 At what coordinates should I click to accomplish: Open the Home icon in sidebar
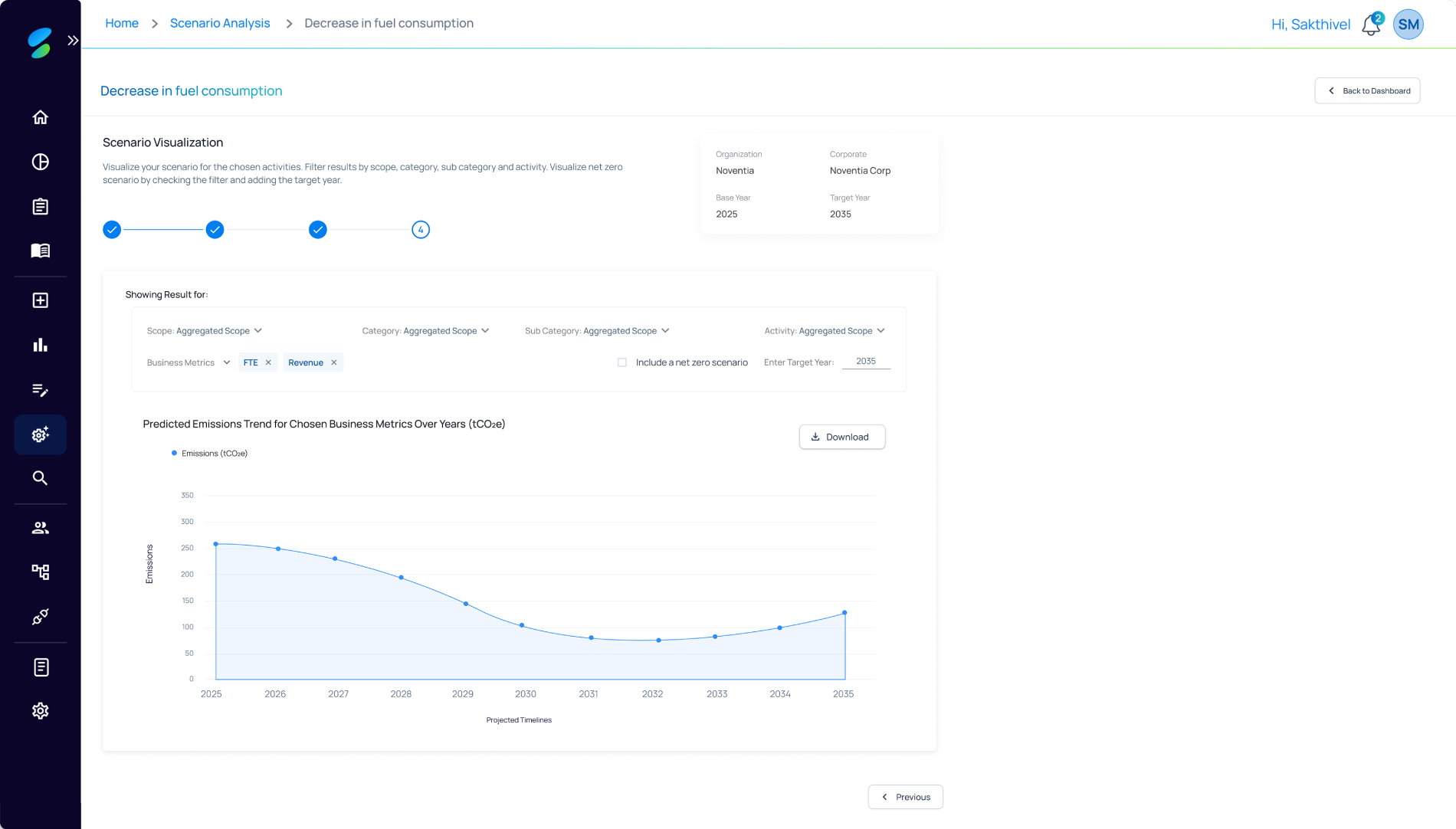pos(41,117)
